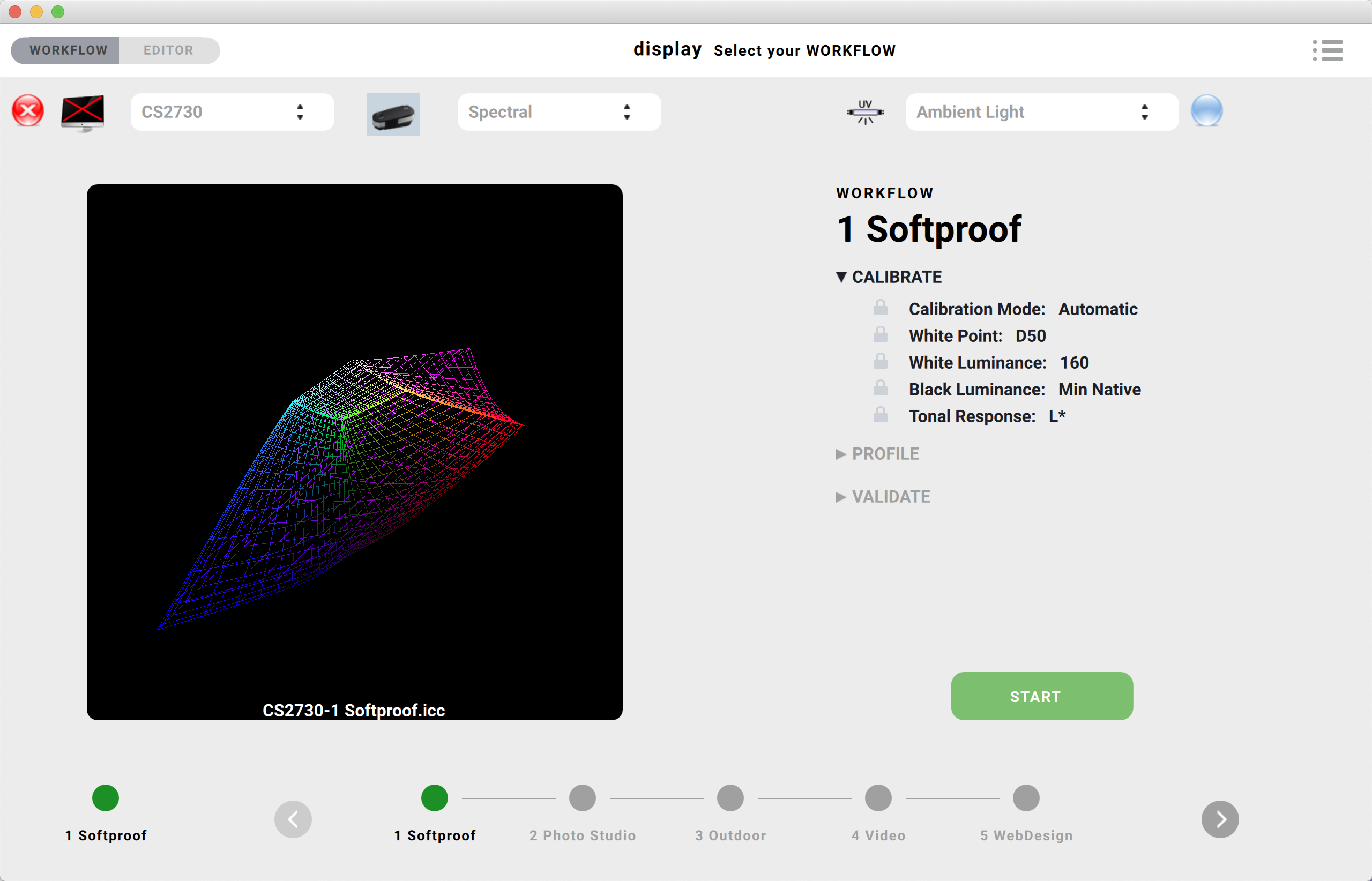Click the green START button
1372x881 pixels.
(x=1042, y=696)
